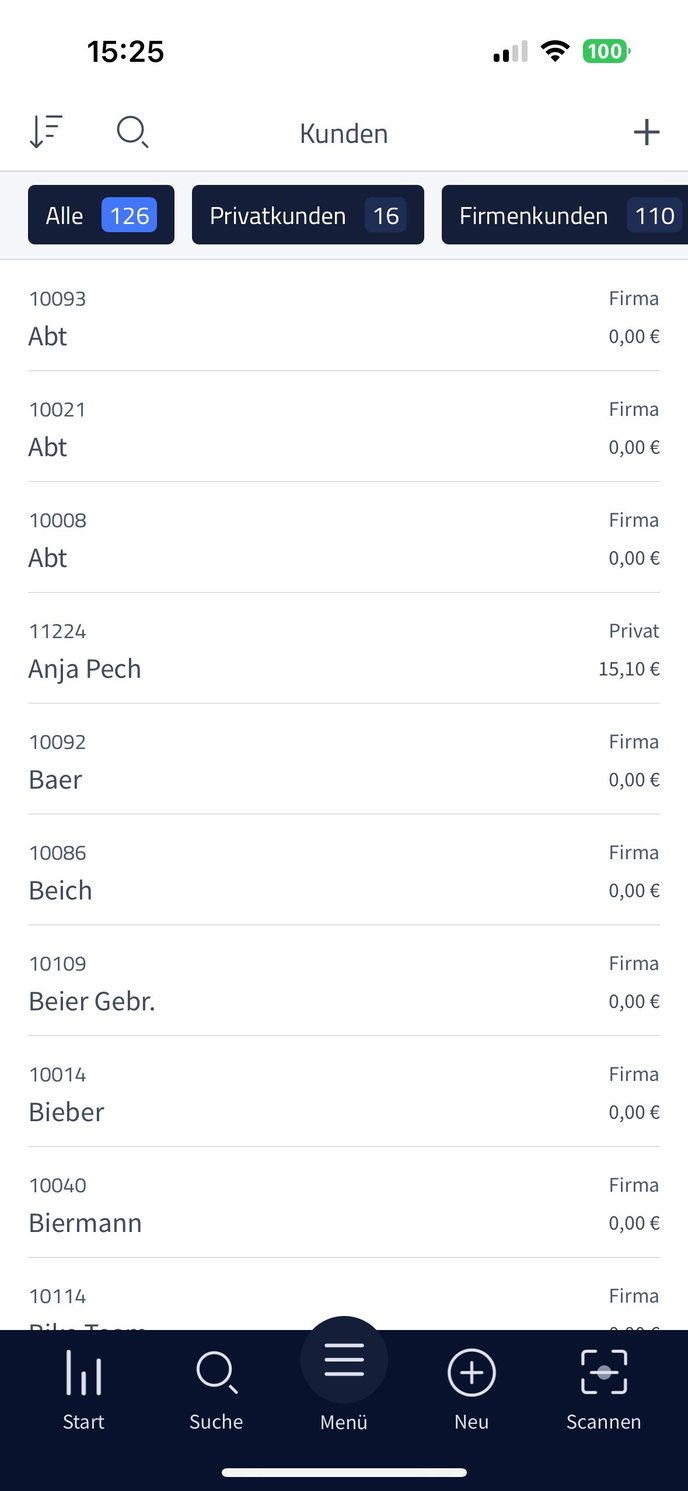Open customer Anja Pech
The height and width of the screenshot is (1491, 688).
point(344,648)
